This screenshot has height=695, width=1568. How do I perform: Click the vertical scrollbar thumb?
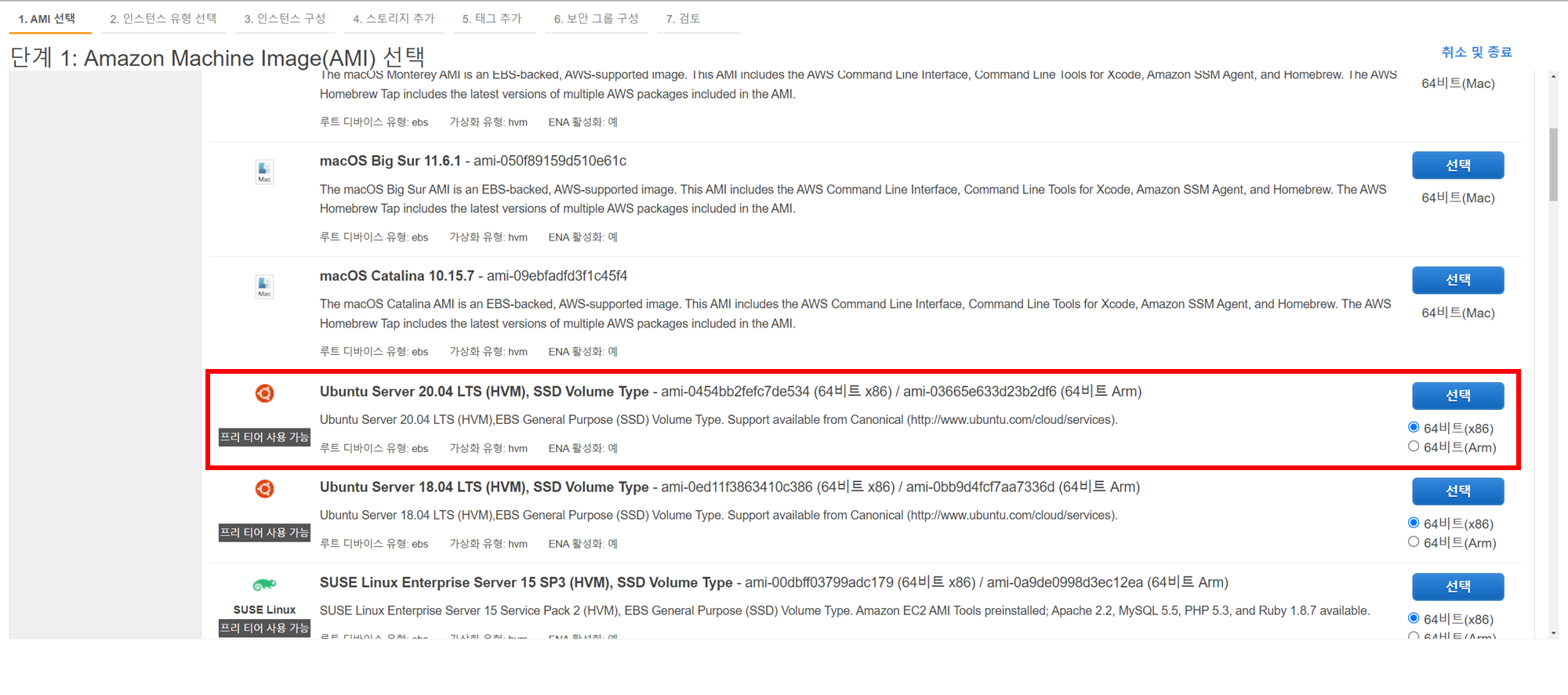[x=1553, y=165]
